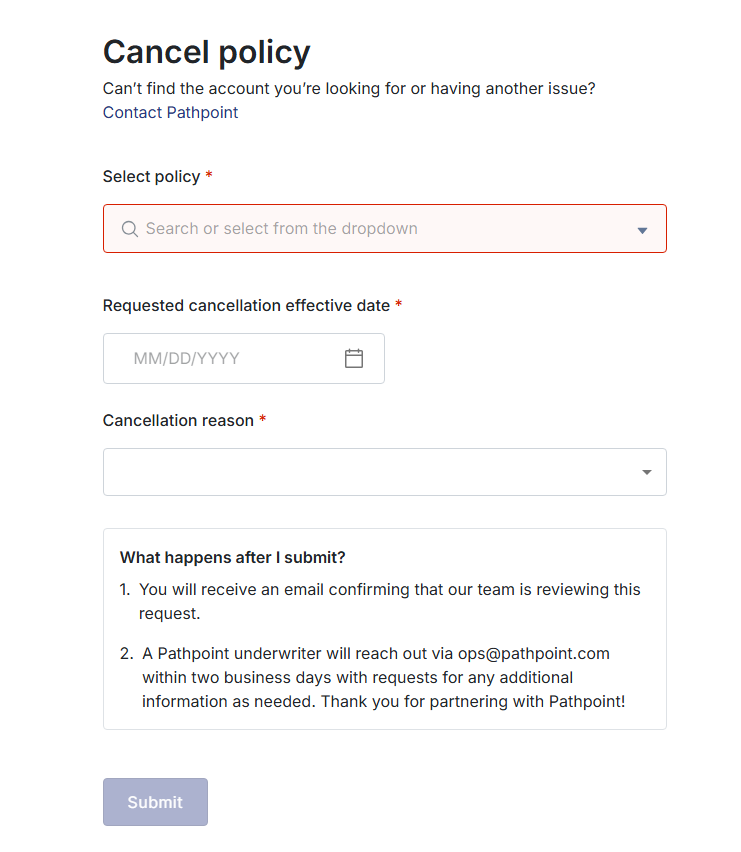
Task: Click the Cancel policy page heading
Action: click(x=206, y=52)
